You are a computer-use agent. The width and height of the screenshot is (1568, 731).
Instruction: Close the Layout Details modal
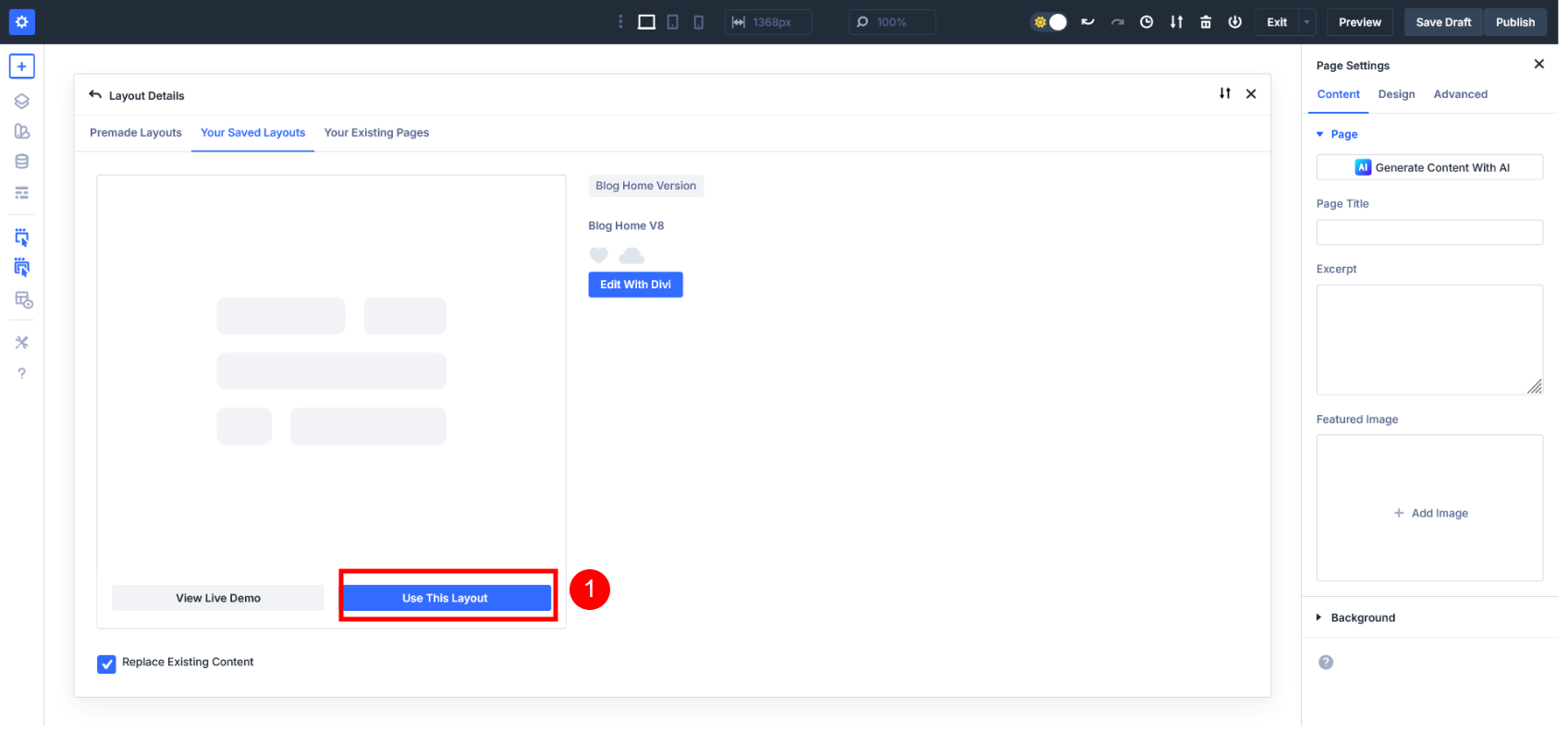pos(1251,93)
